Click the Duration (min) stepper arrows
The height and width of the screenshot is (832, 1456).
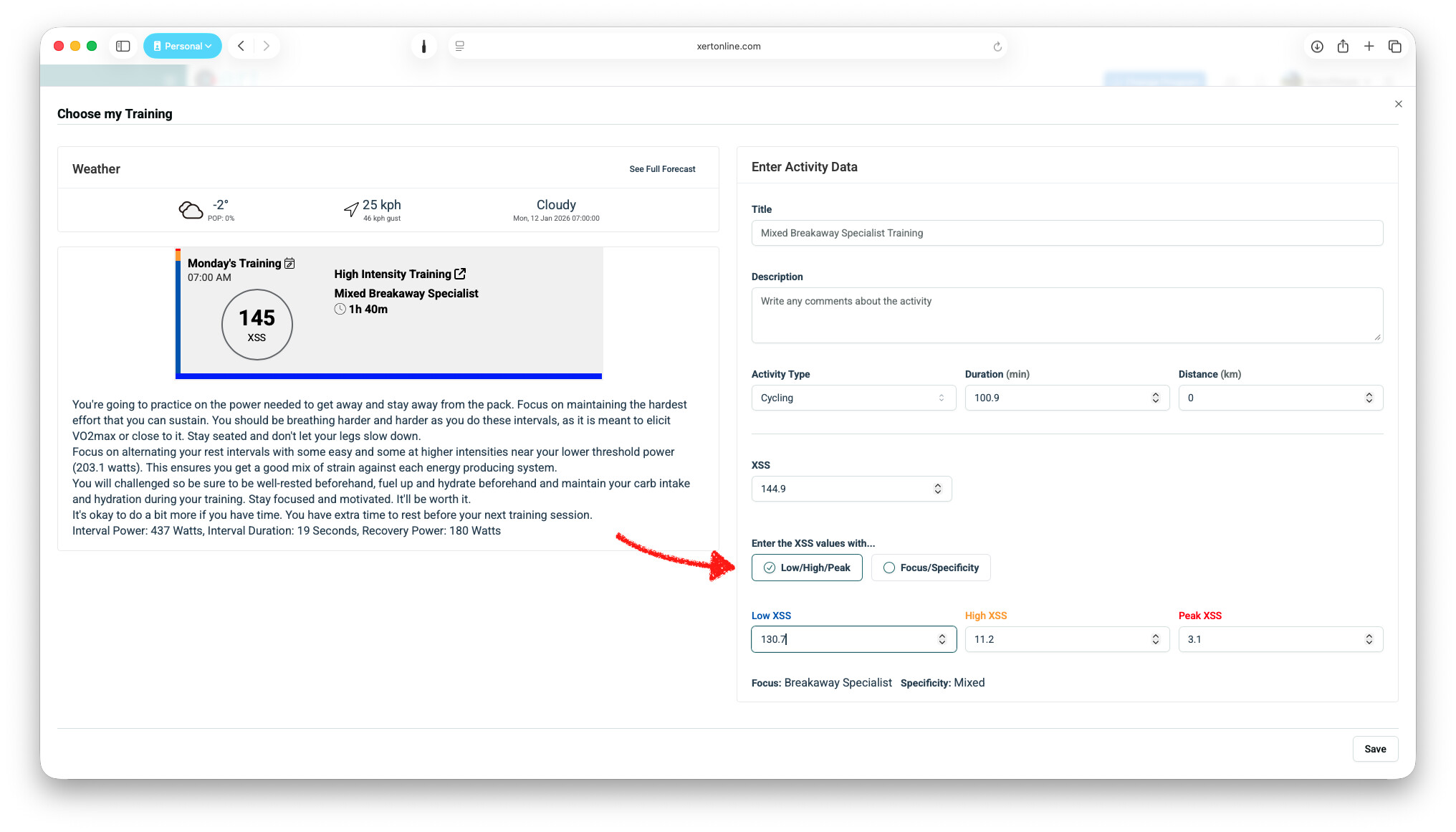[1155, 398]
